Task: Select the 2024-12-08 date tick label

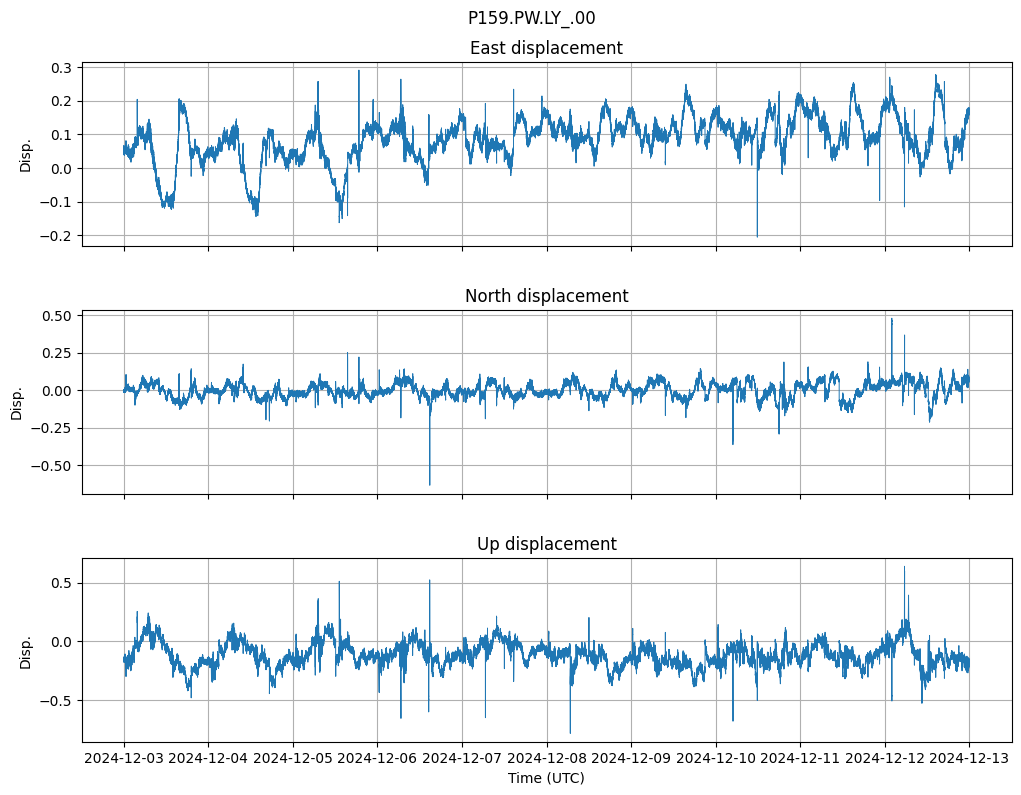Action: coord(546,759)
